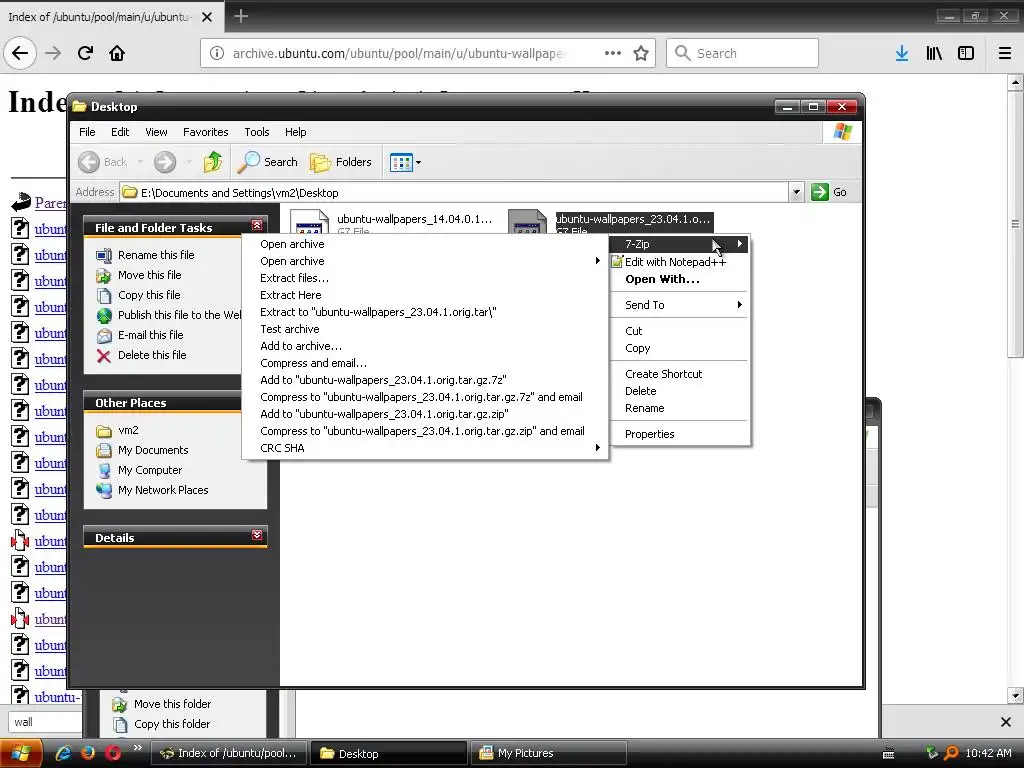Switch to My Pictures taskbar button
1024x768 pixels.
point(547,753)
